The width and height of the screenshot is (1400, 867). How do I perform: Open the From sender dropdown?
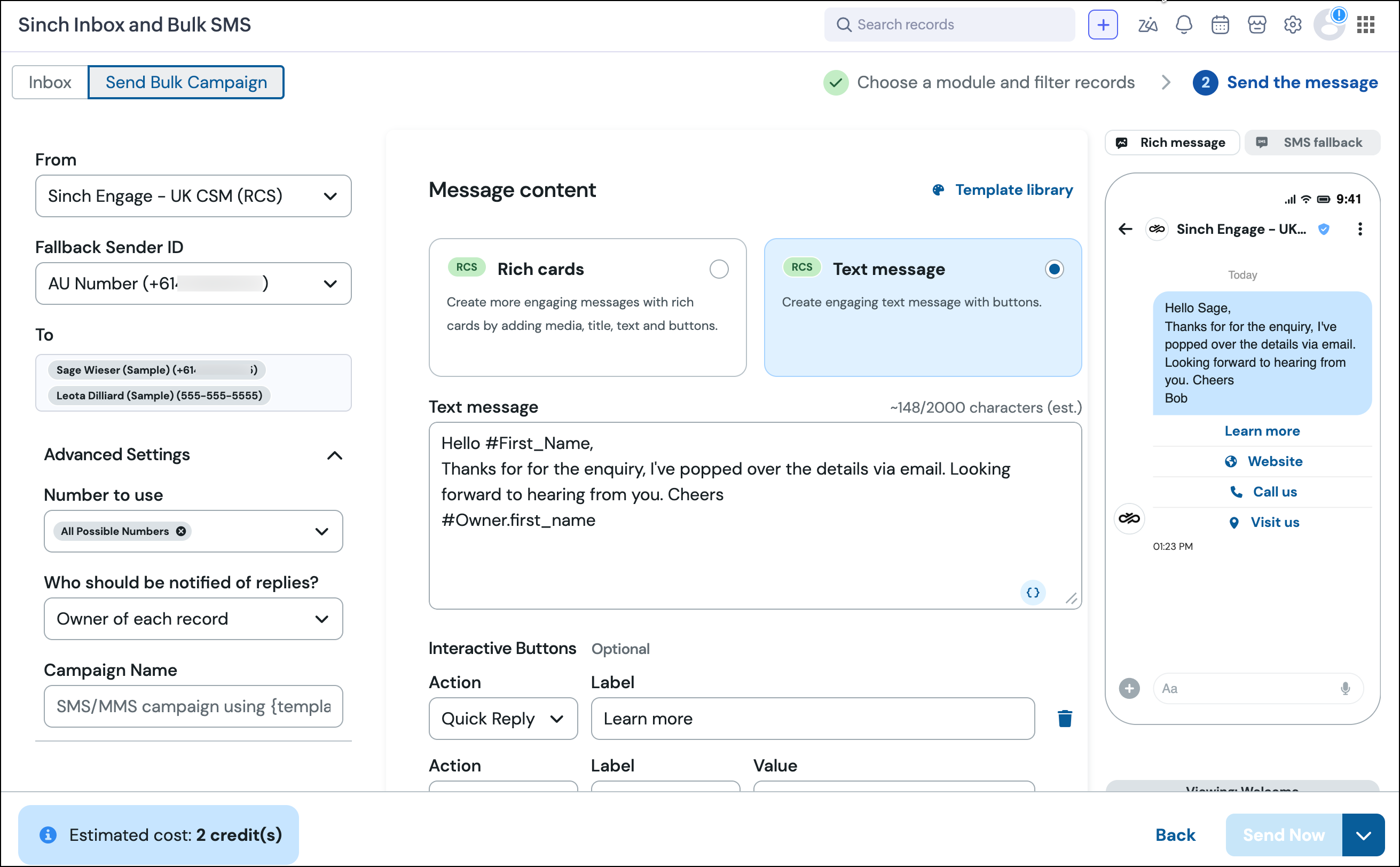point(193,196)
